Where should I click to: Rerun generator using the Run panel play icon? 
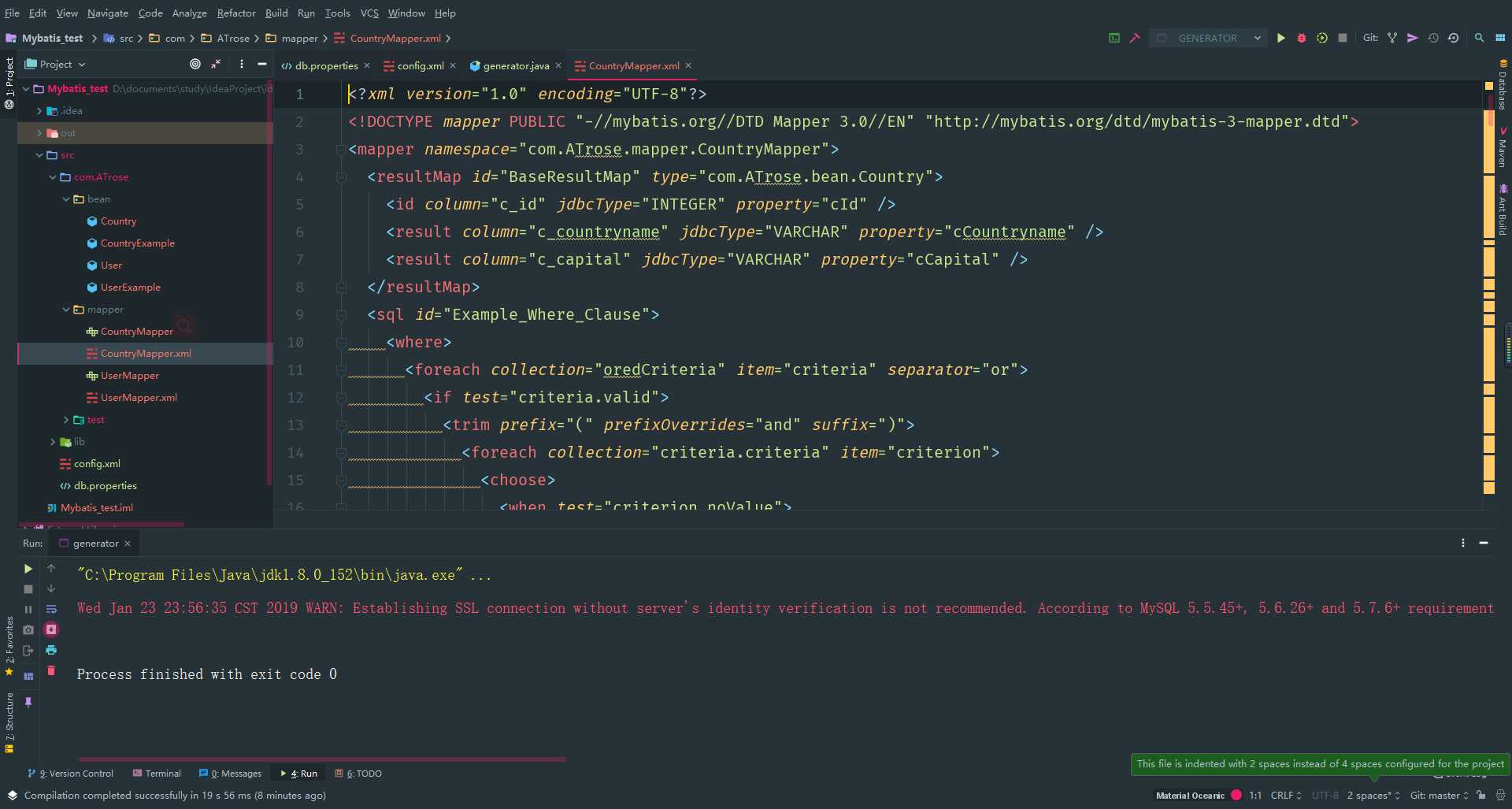point(28,569)
